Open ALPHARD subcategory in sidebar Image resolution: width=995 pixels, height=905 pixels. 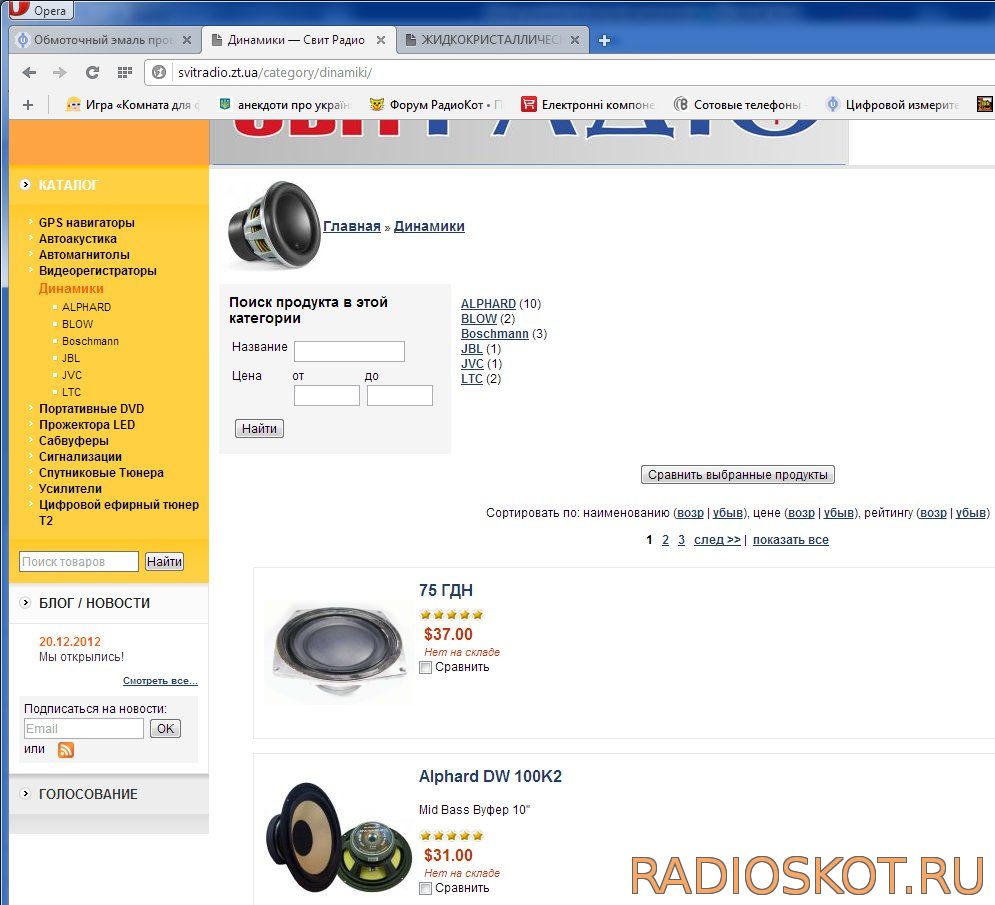coord(86,307)
